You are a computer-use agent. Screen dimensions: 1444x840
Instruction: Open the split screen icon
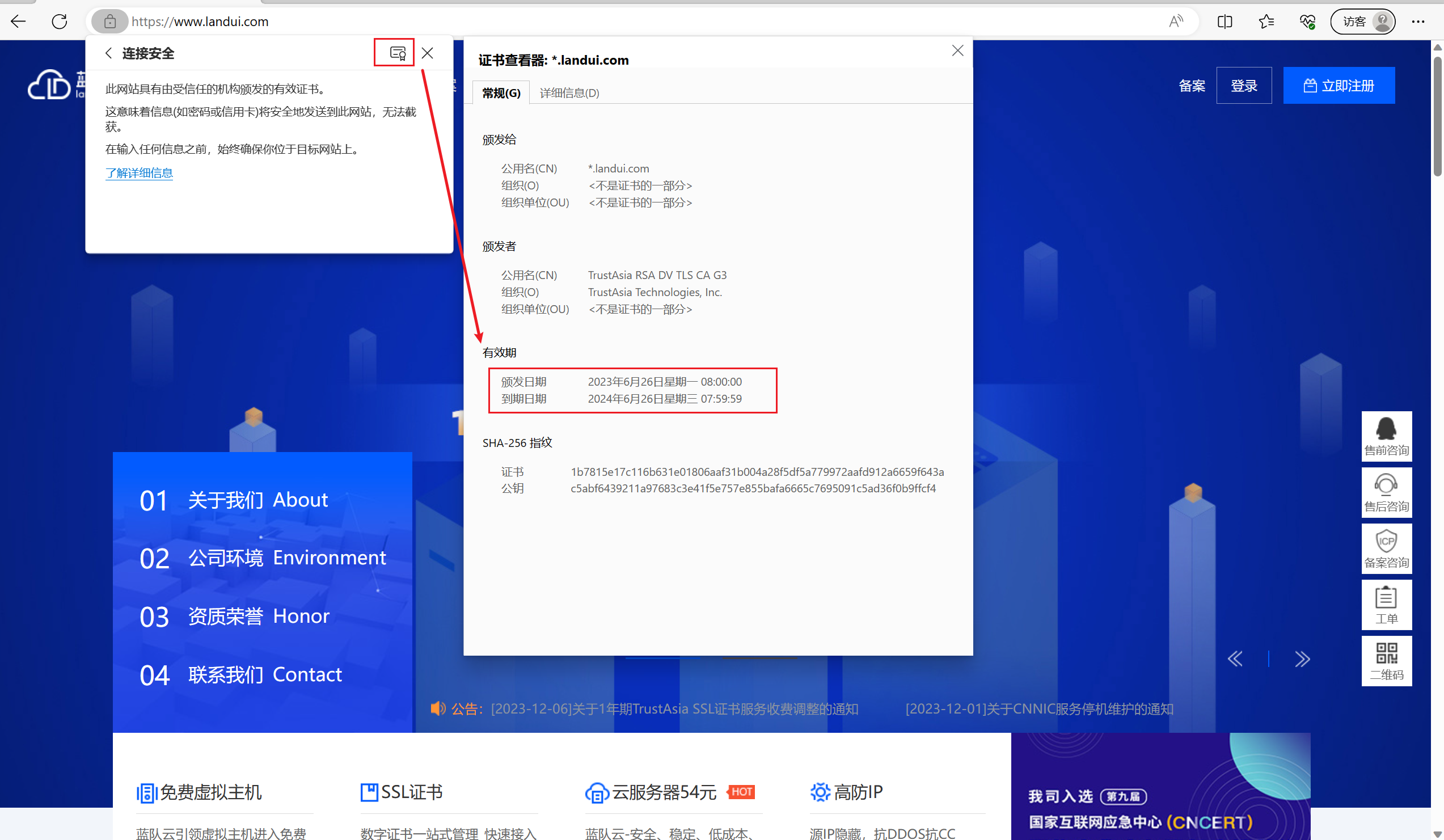coord(1225,22)
